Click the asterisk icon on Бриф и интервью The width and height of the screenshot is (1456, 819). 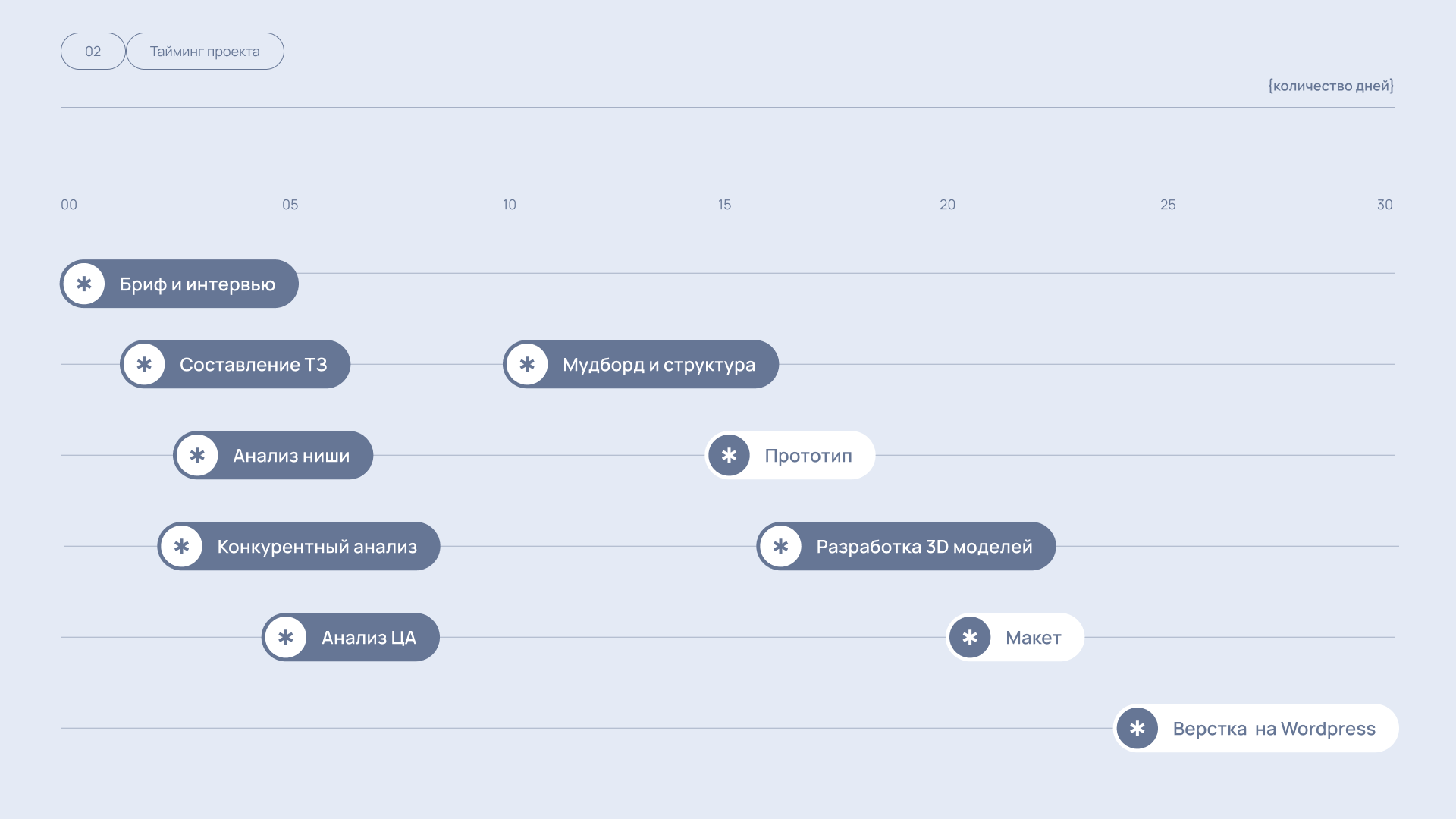tap(84, 284)
